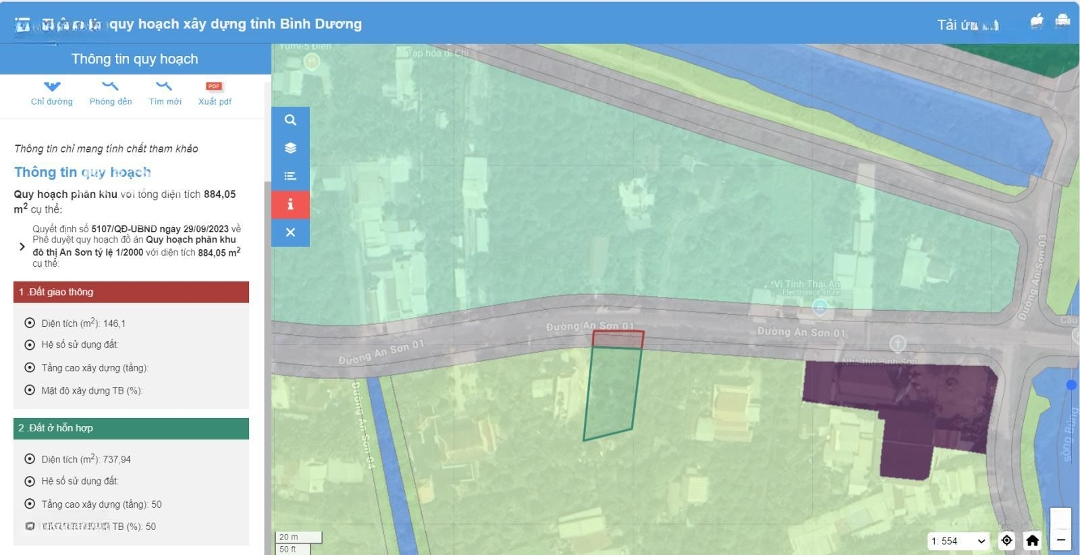Open the map layers stack tool
1080x555 pixels.
pos(290,148)
